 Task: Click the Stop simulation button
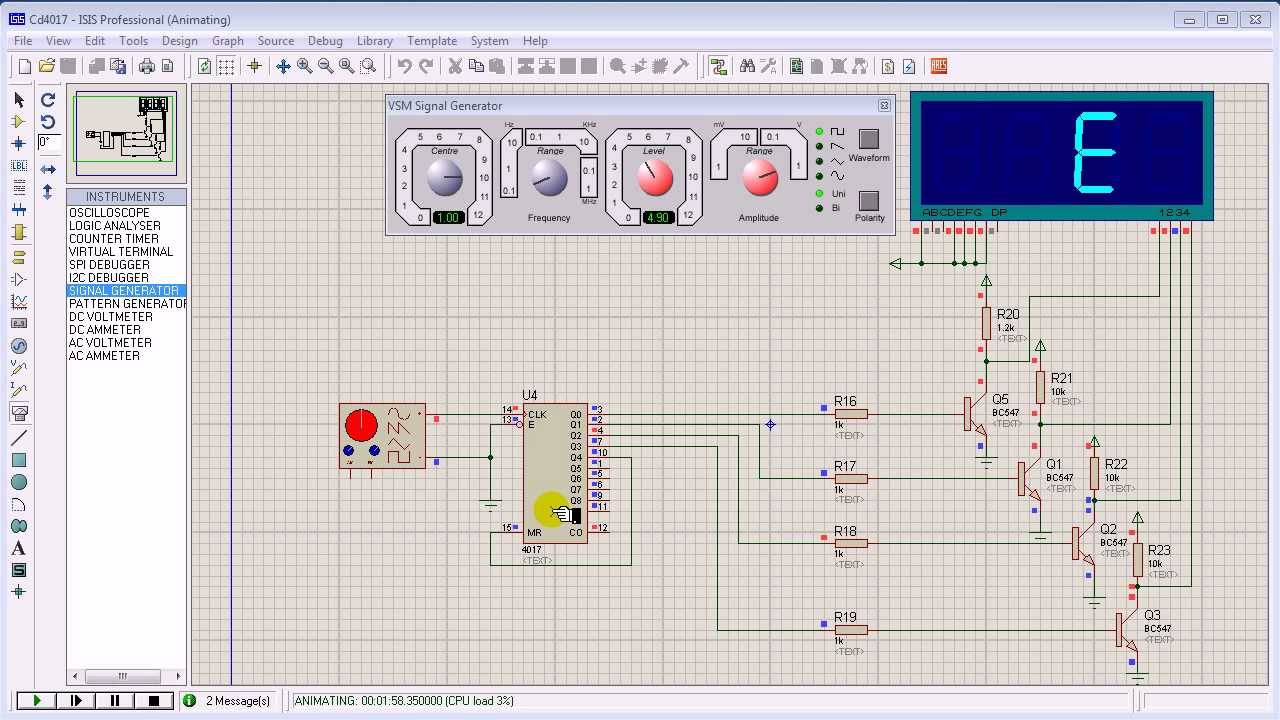pyautogui.click(x=153, y=701)
